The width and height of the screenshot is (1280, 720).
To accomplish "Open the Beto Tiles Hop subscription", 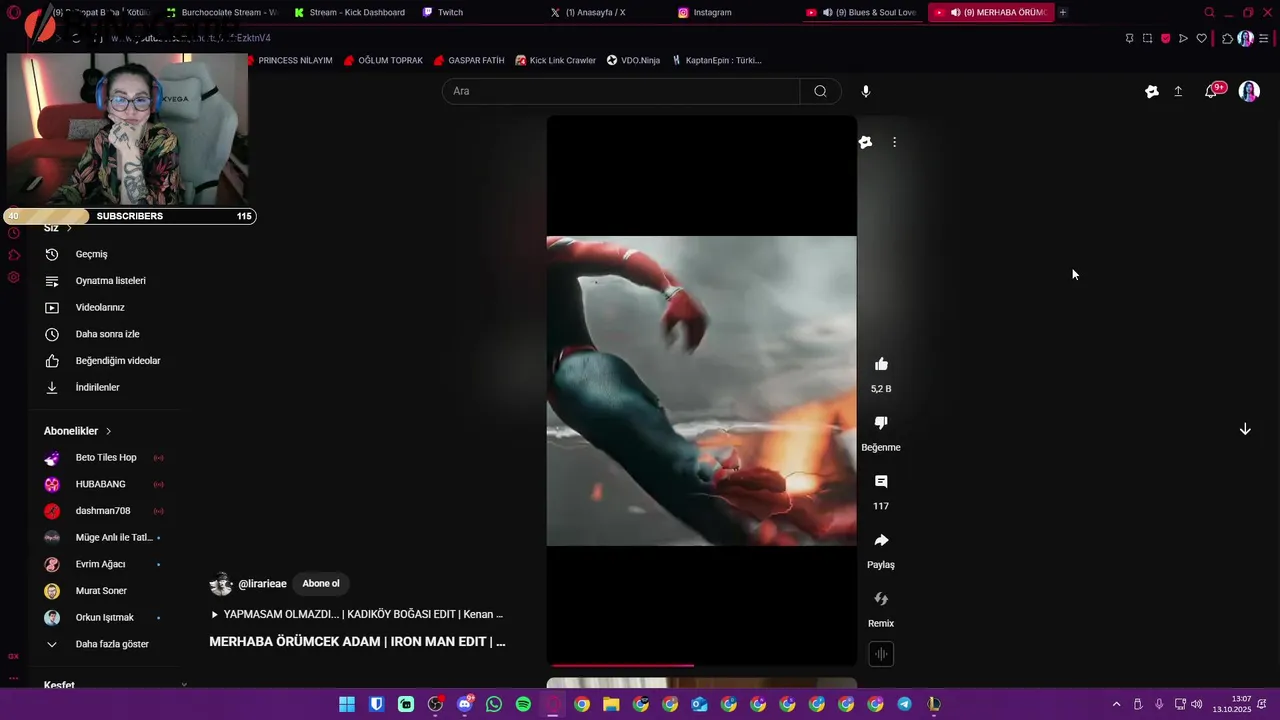I will click(105, 458).
